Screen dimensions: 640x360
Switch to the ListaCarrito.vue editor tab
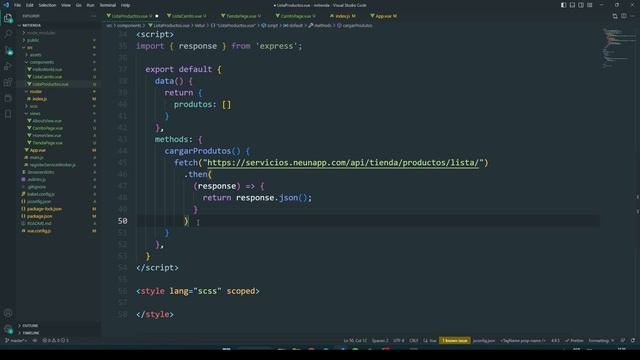(187, 16)
